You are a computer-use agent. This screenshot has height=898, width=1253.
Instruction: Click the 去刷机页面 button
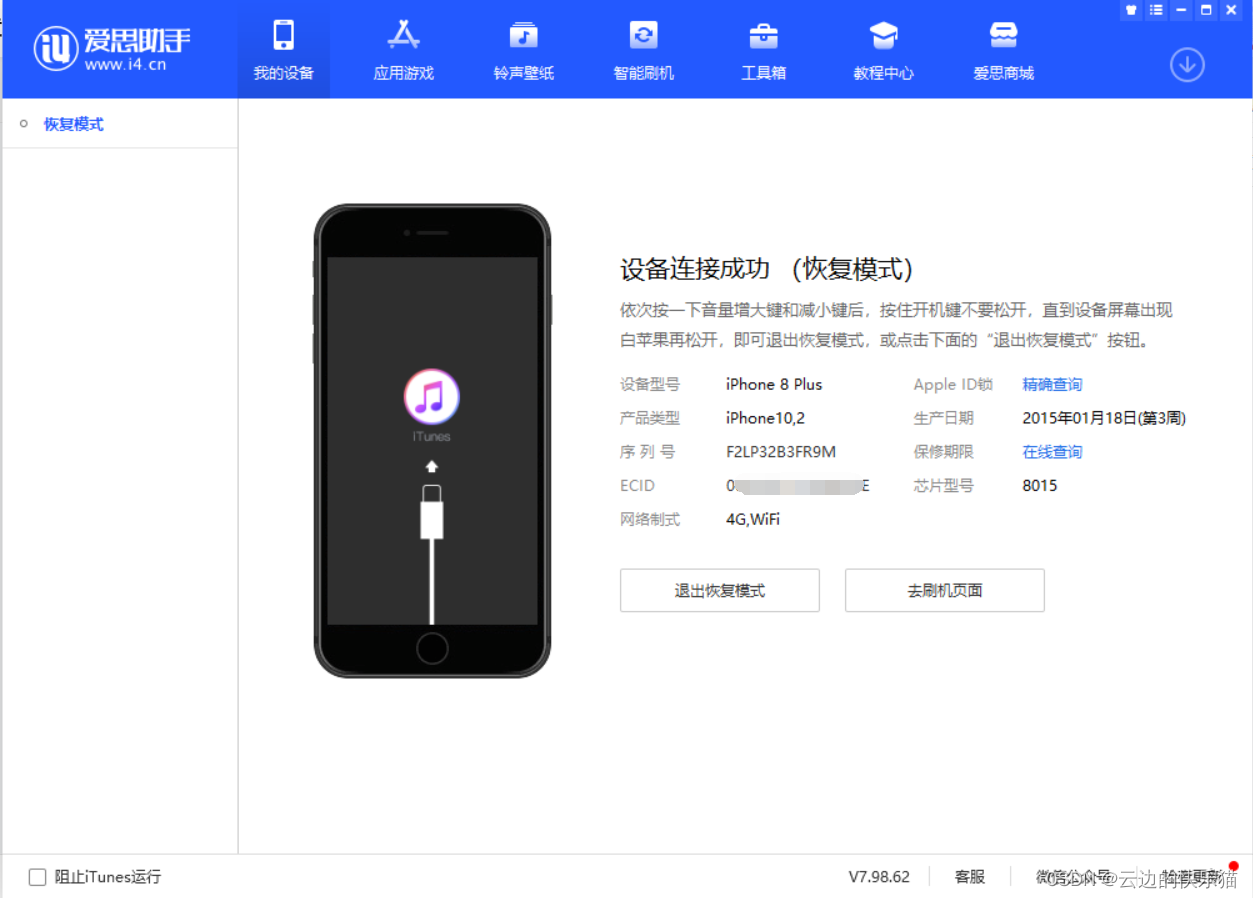click(945, 590)
